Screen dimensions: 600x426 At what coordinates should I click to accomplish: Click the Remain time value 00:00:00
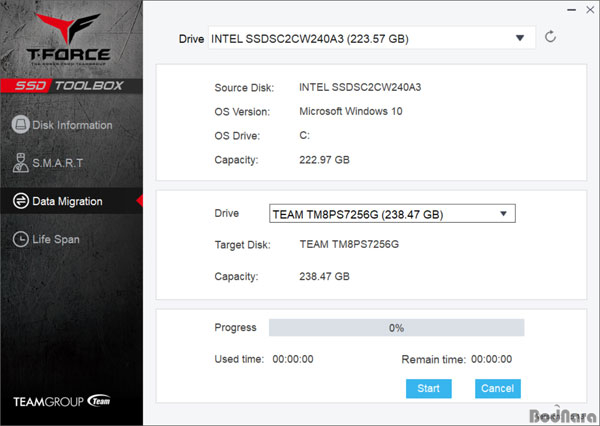491,359
